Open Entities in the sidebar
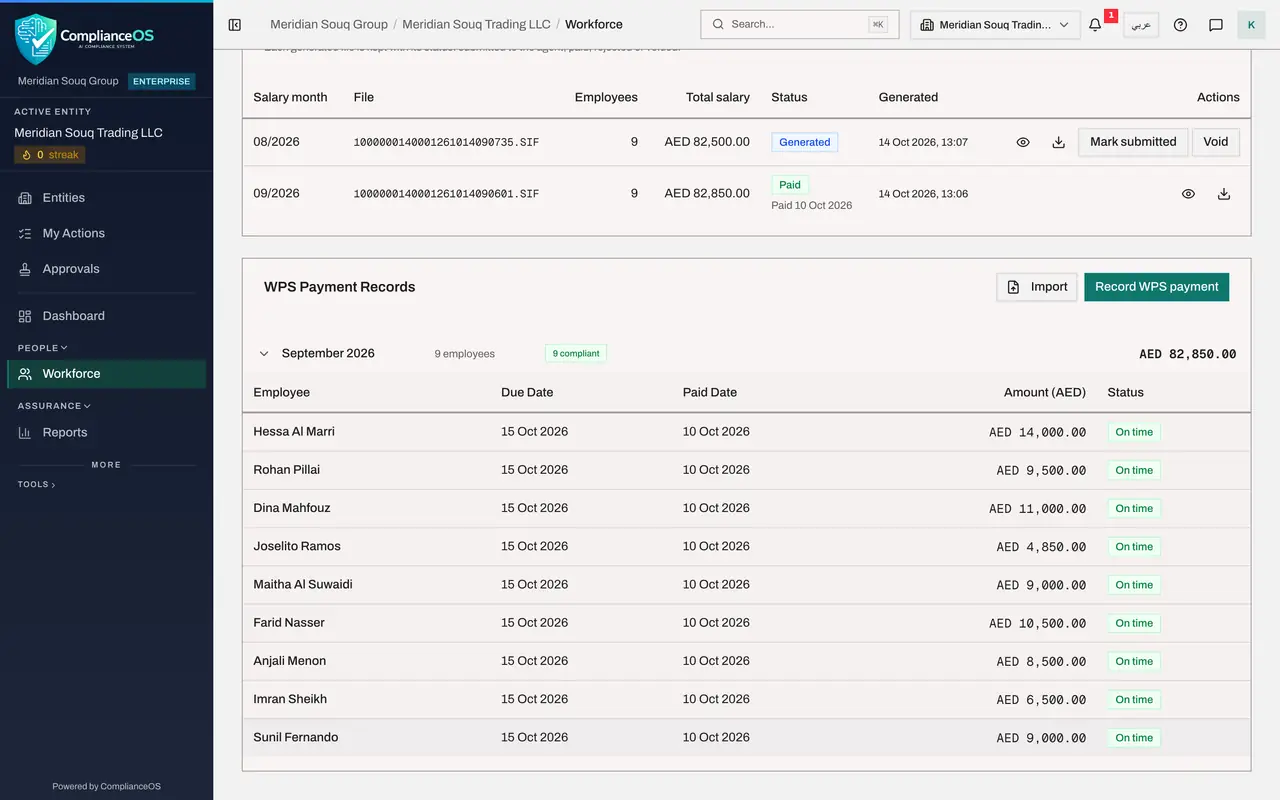 [107, 198]
